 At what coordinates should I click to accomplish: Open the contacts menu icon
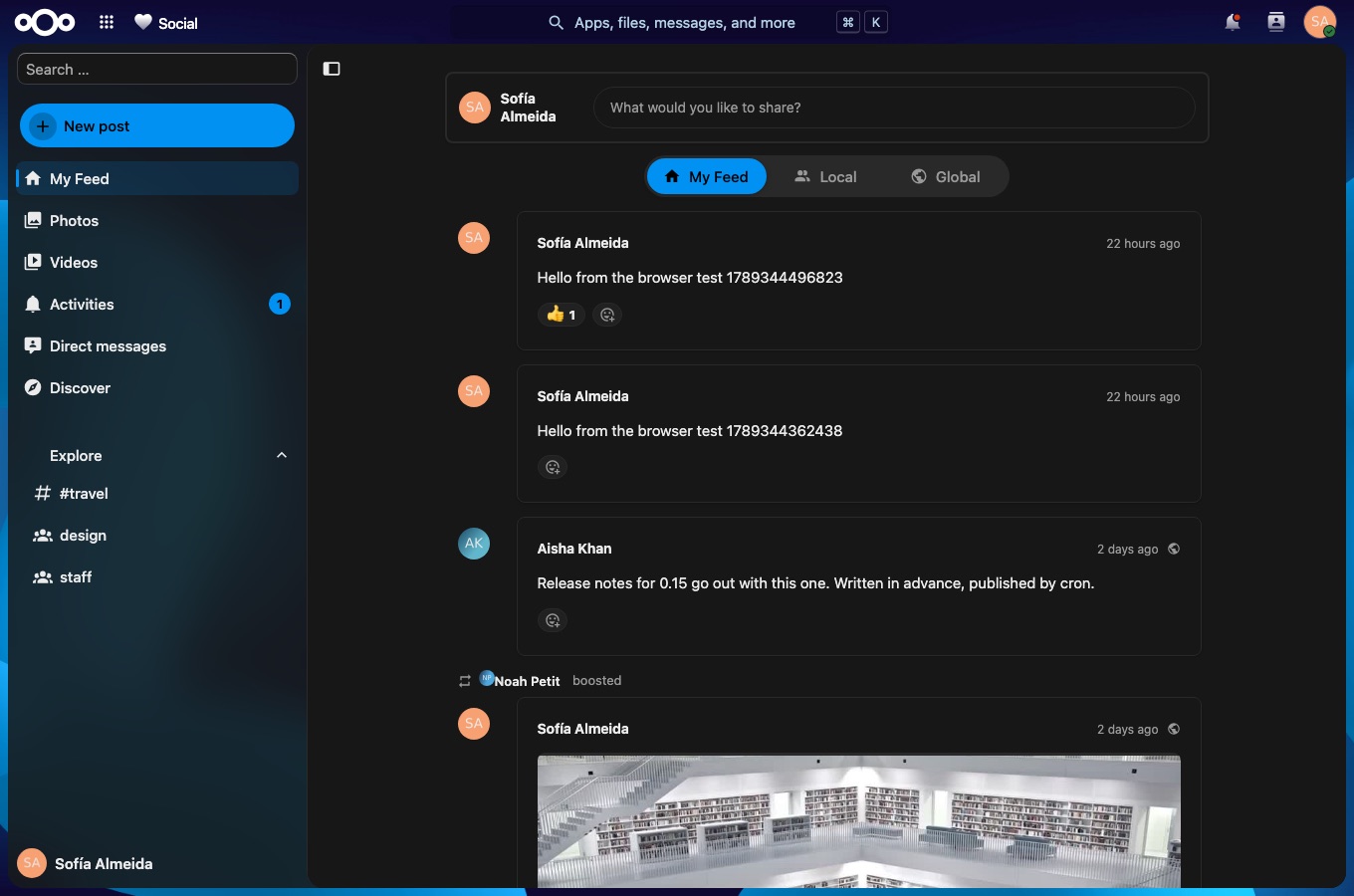1276,22
